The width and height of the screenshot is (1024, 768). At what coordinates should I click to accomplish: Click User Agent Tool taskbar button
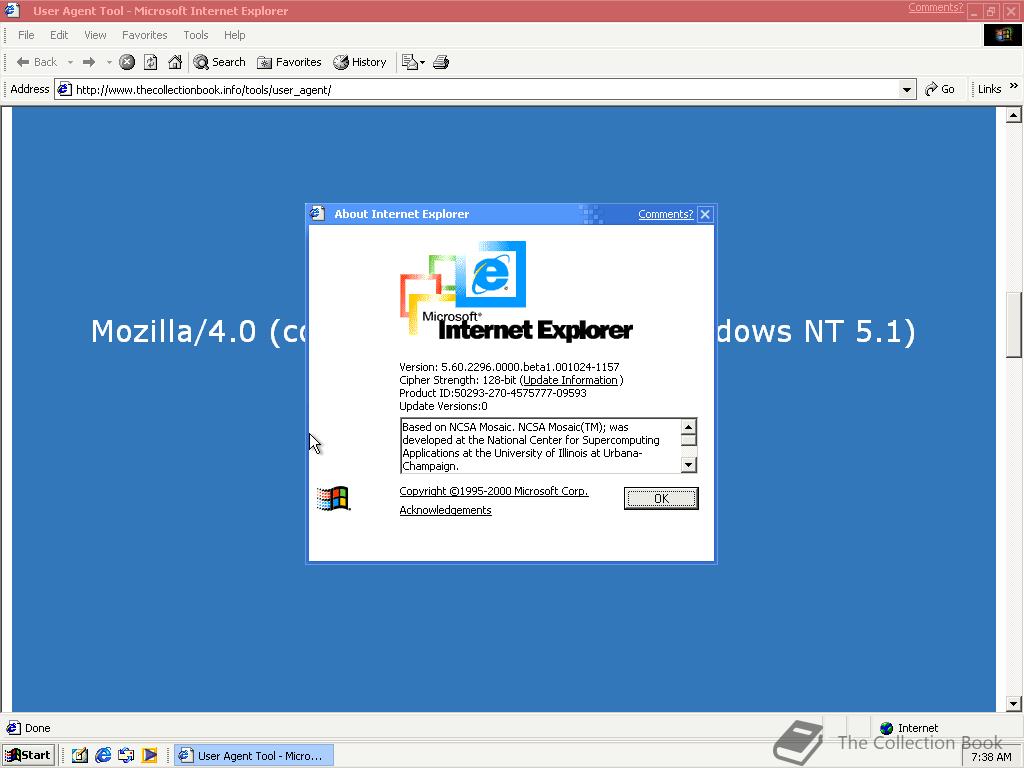(254, 756)
